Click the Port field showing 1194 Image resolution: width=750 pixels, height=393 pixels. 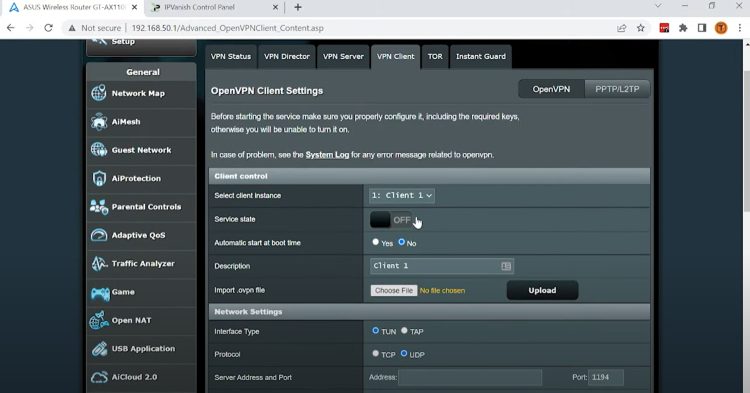pos(606,377)
